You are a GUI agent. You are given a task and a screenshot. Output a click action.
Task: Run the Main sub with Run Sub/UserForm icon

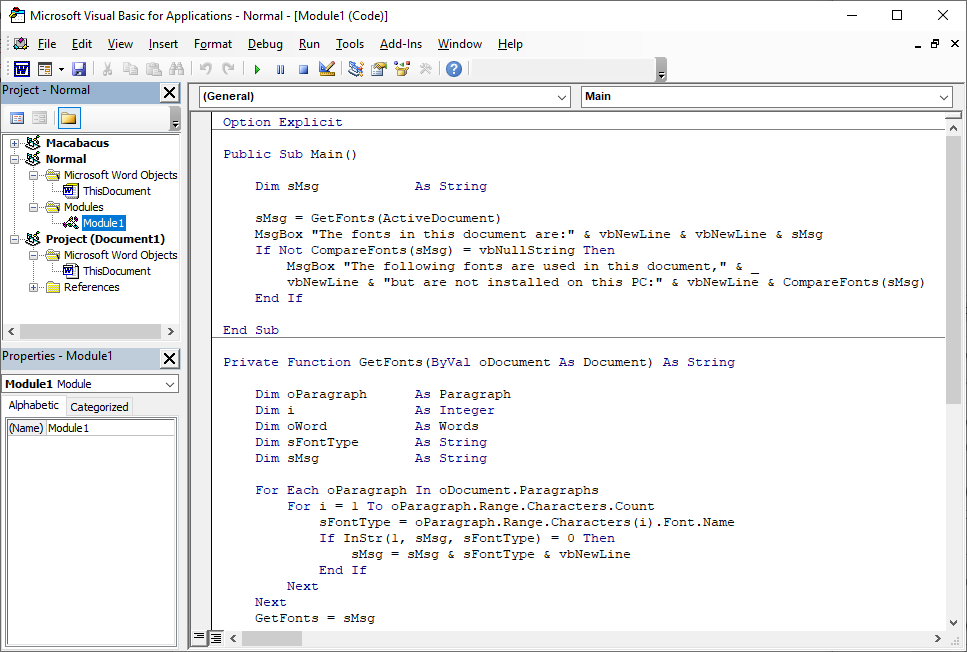[x=257, y=68]
